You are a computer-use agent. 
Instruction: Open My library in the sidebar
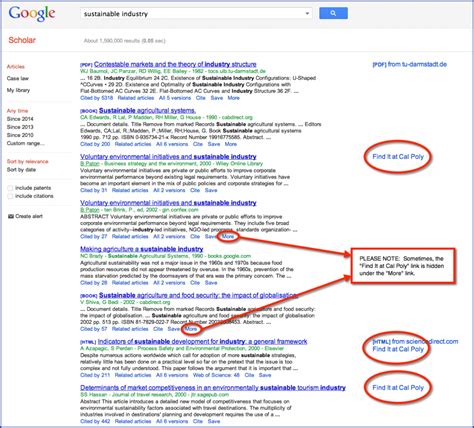18,90
